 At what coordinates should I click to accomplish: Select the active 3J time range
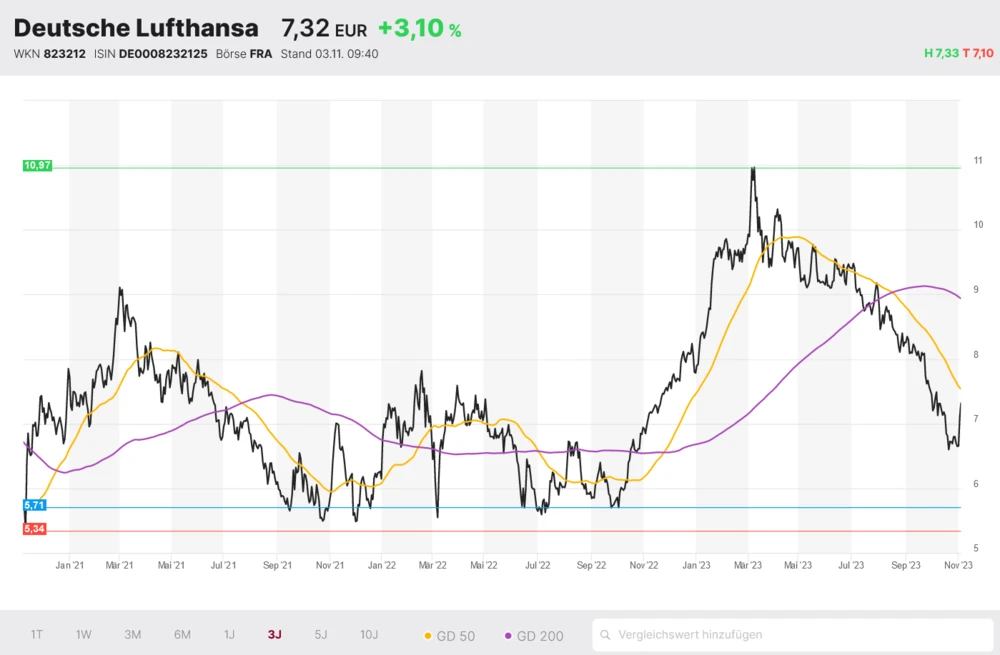tap(274, 635)
